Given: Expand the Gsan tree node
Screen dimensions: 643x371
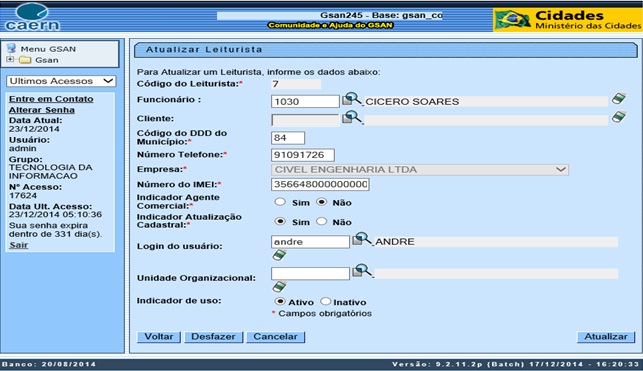Looking at the screenshot, I should (10, 59).
